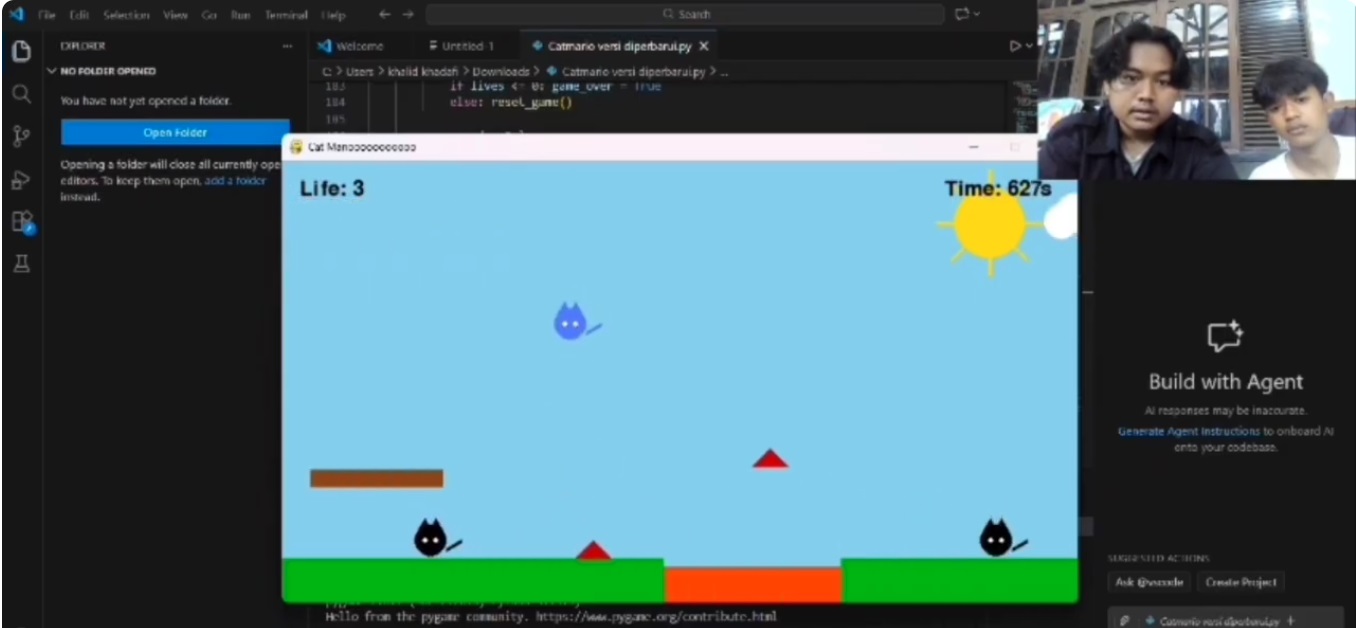Open the dropdown arrow beside the Run button
The height and width of the screenshot is (628, 1356).
pos(1029,46)
